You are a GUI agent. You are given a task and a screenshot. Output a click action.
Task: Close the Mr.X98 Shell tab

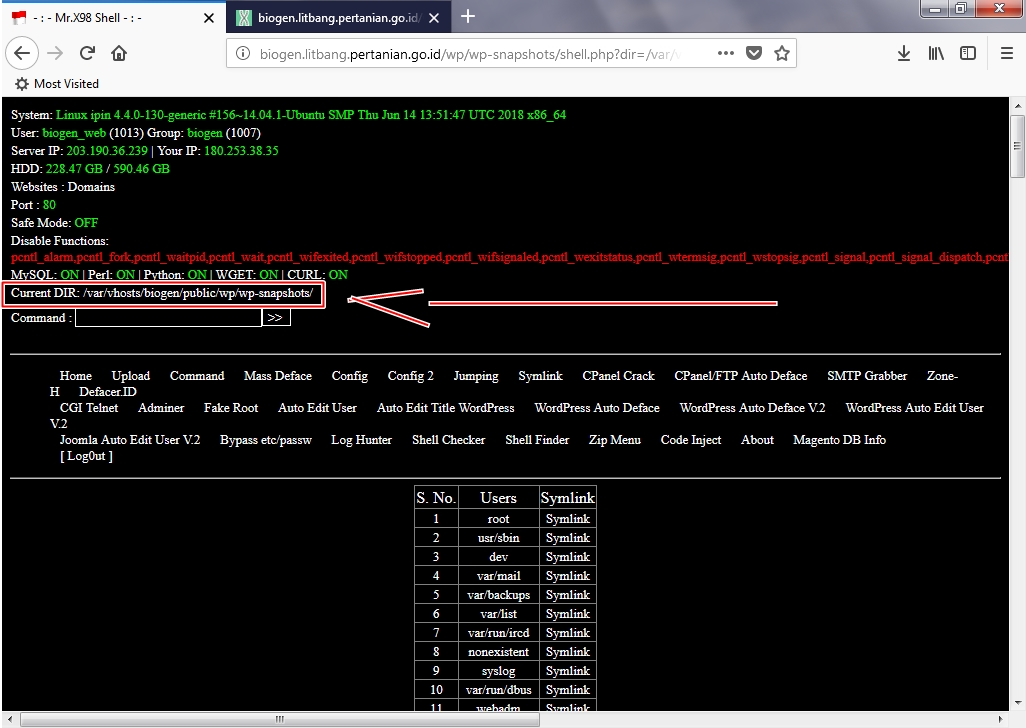click(209, 18)
